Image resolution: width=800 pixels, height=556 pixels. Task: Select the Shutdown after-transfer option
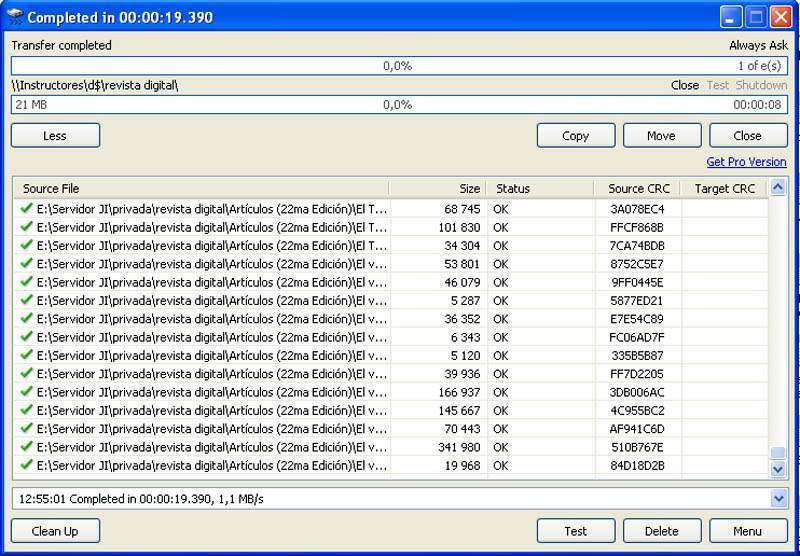coord(761,85)
